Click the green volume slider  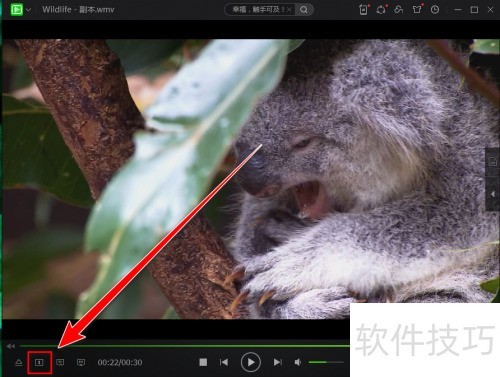326,362
